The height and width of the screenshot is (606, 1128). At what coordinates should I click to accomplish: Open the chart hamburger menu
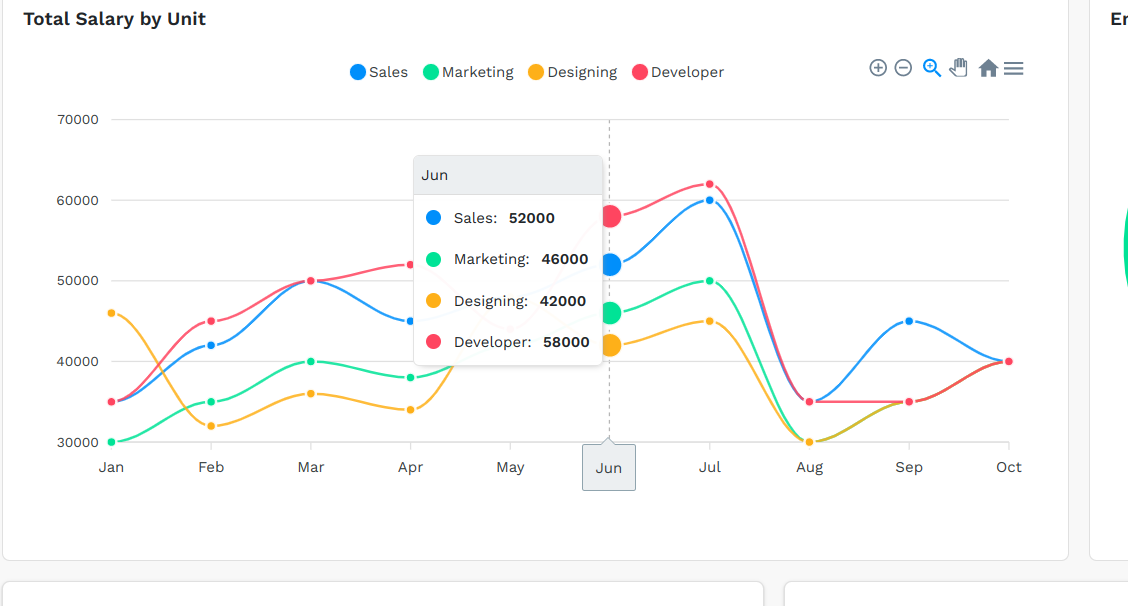[x=1014, y=68]
